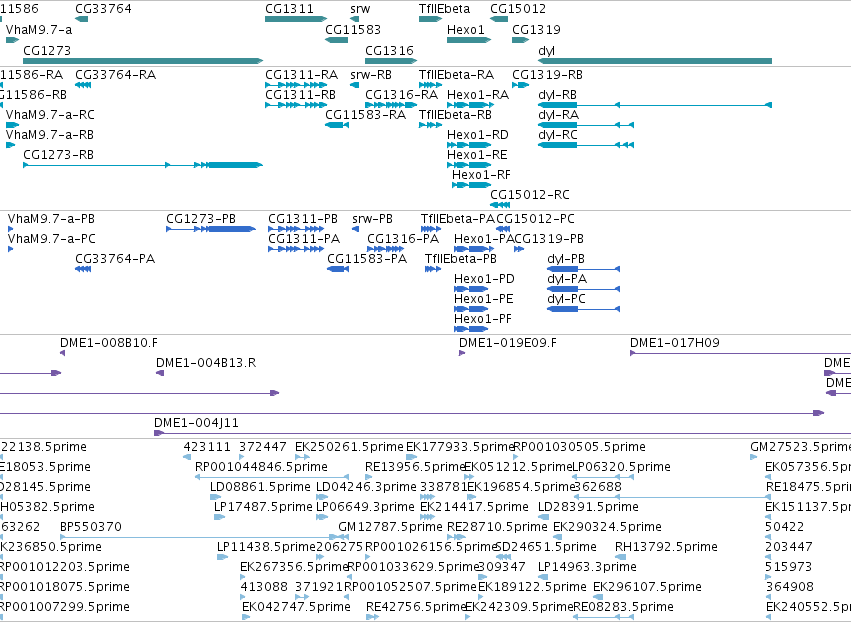Select the SD24651.5prime EST label
851x622 pixels.
point(546,547)
